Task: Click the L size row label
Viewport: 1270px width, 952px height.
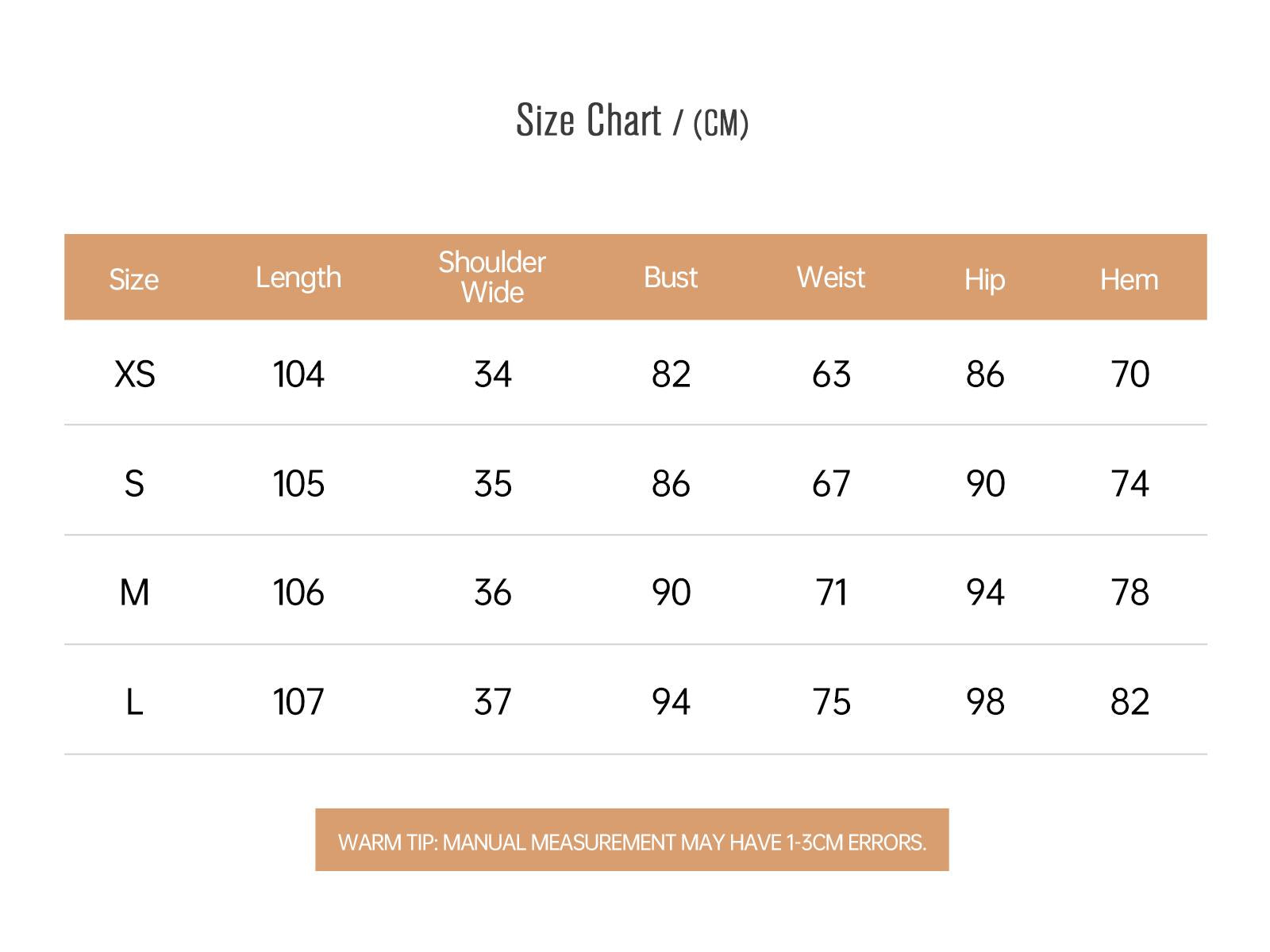Action: click(134, 702)
